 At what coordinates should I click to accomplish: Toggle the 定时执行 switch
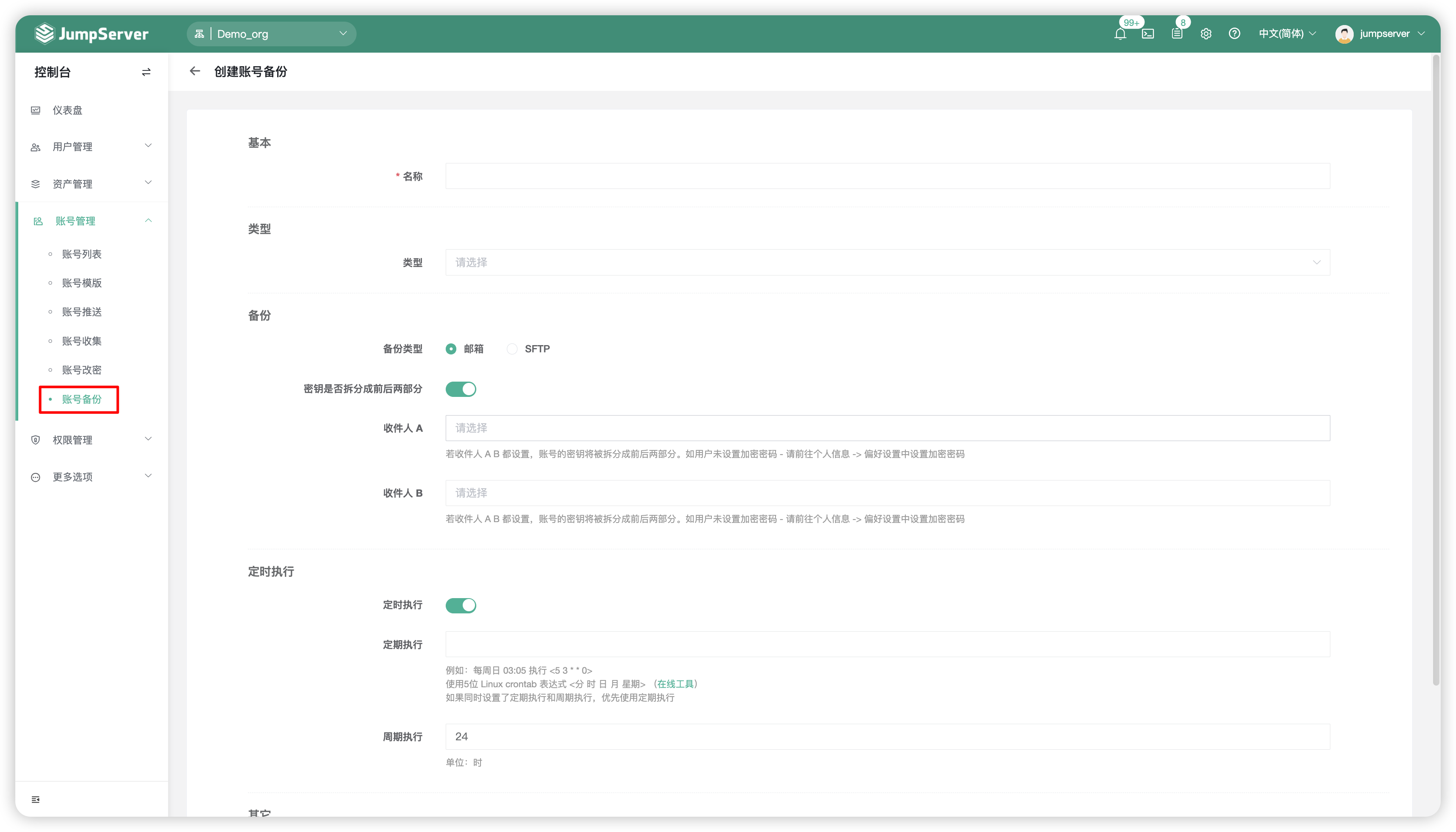pos(461,605)
